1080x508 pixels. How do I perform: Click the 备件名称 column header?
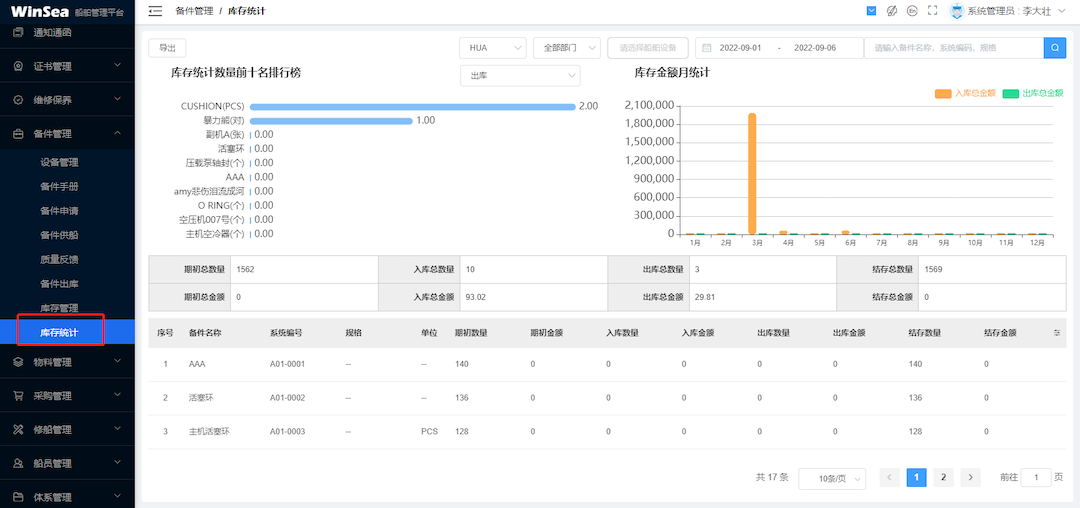[x=205, y=332]
